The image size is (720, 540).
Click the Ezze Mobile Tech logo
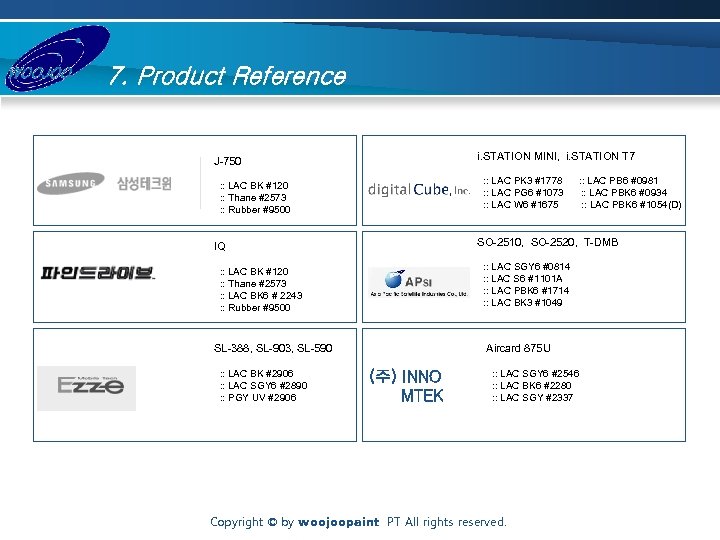[x=86, y=388]
